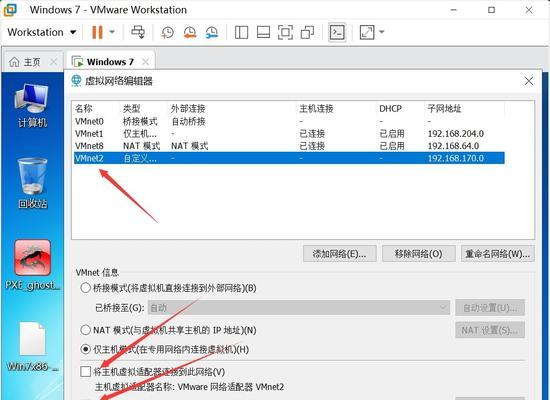Click the 添加网络(E)... button
Screen dimensions: 550x400
pyautogui.click(x=340, y=254)
